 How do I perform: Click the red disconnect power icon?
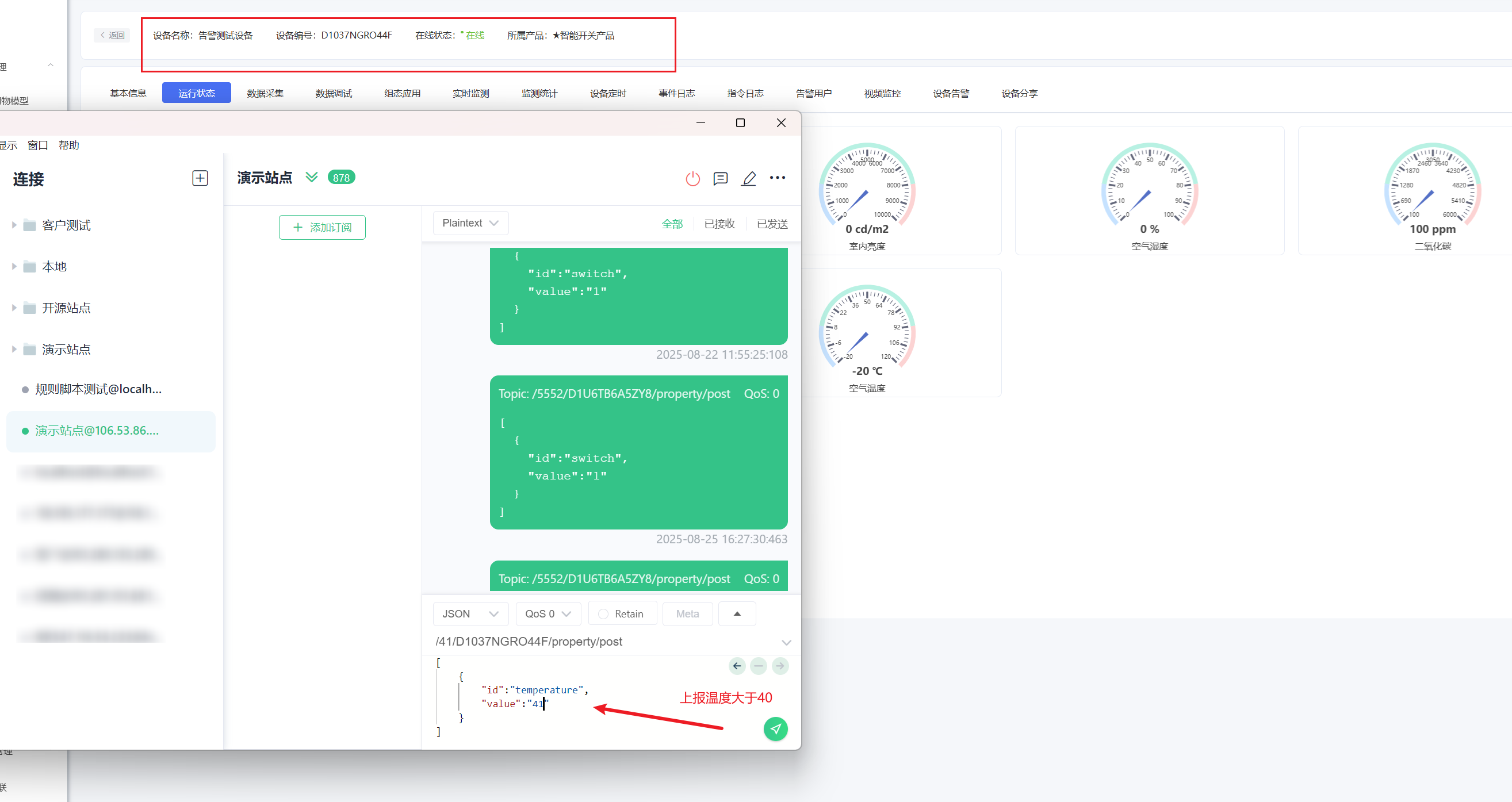pyautogui.click(x=692, y=178)
